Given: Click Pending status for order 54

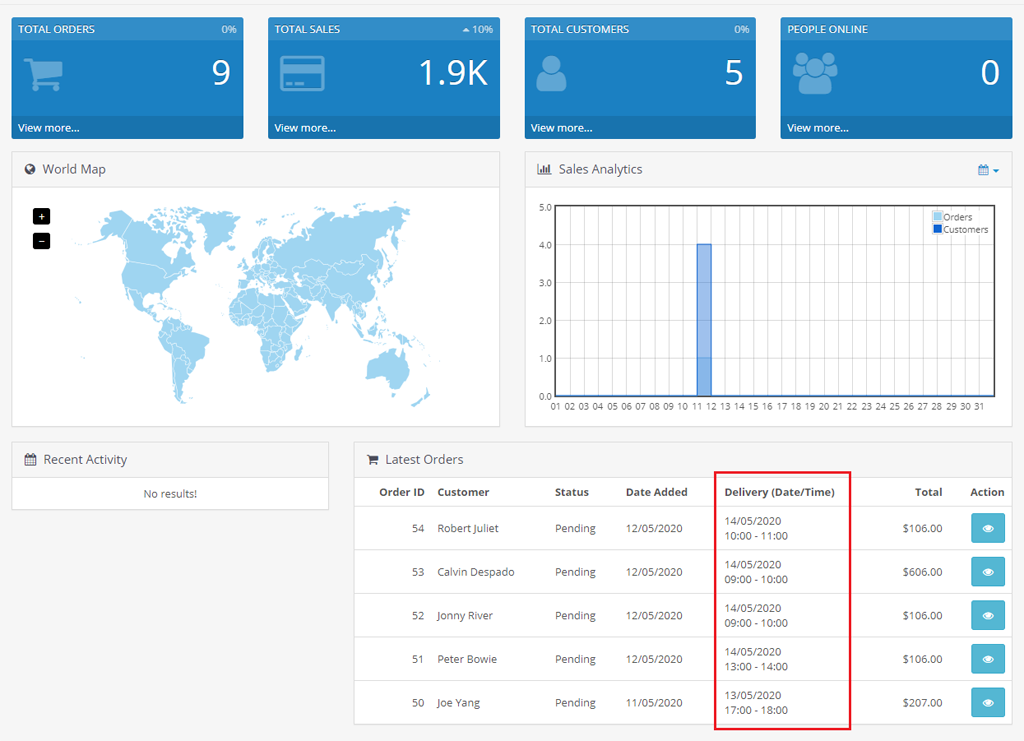Looking at the screenshot, I should point(575,528).
